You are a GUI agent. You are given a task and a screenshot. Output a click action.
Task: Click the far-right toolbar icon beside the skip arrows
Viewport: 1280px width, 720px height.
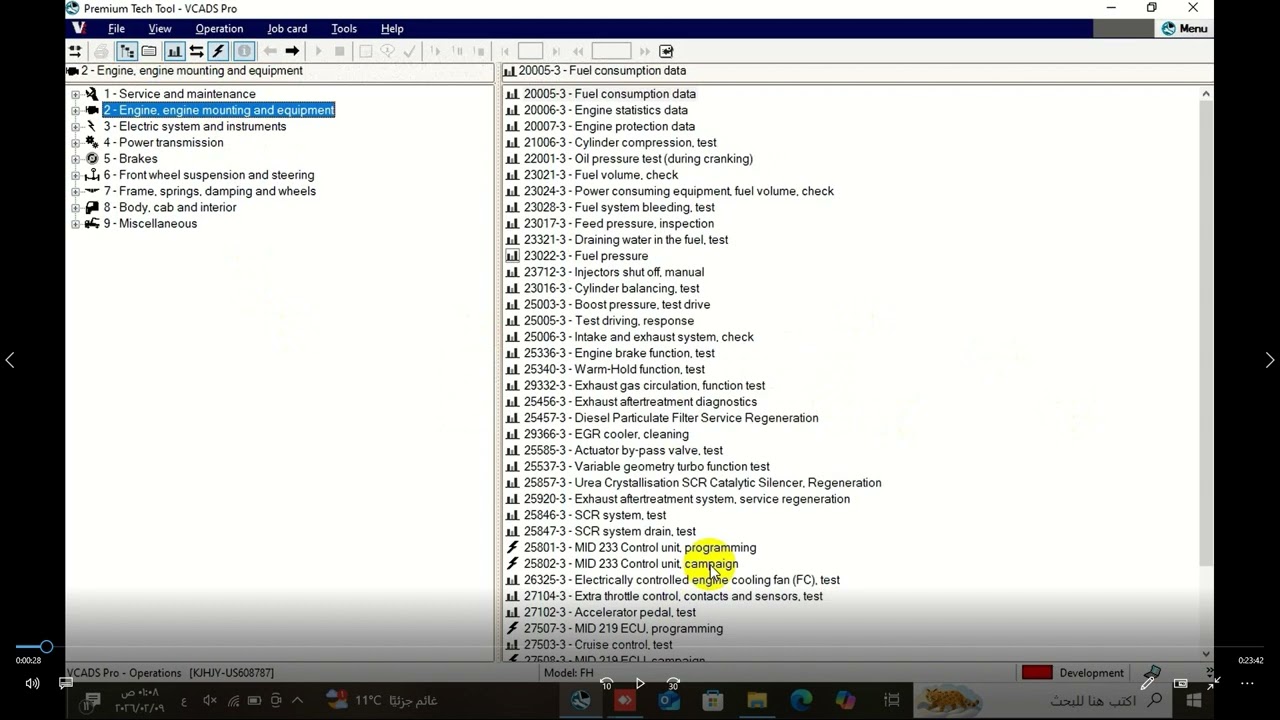(667, 51)
